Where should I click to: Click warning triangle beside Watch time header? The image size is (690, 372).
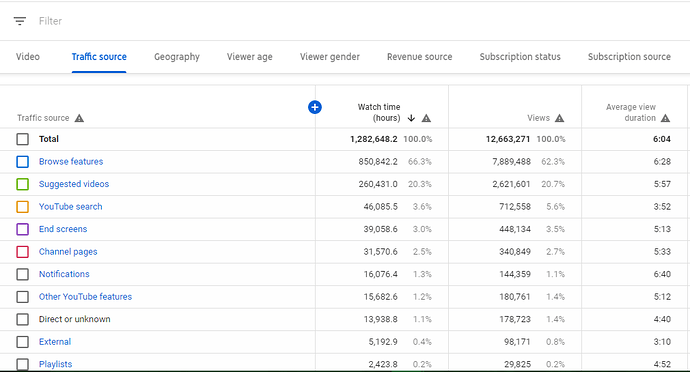click(426, 118)
